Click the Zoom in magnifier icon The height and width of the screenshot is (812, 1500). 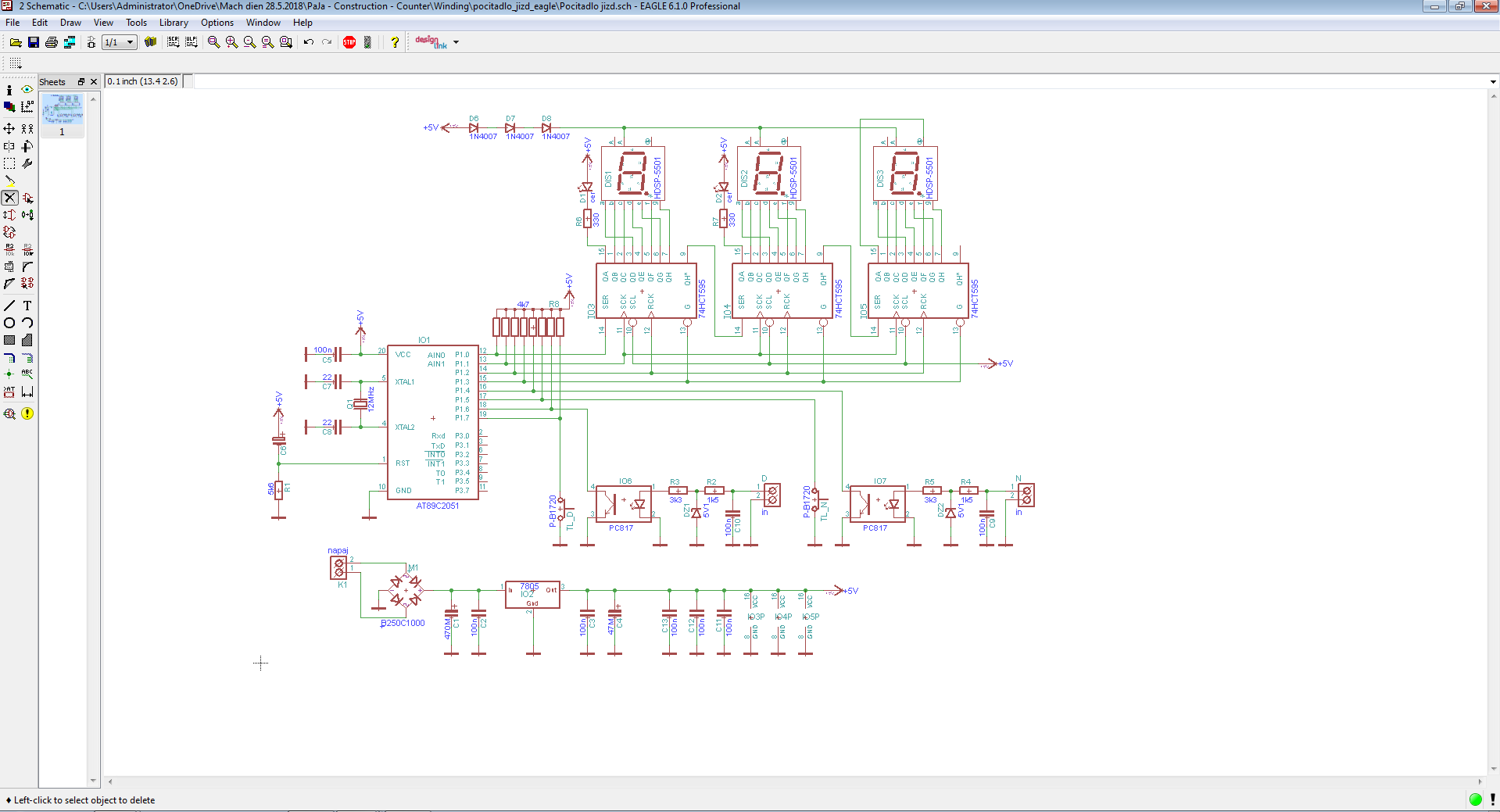pos(231,42)
